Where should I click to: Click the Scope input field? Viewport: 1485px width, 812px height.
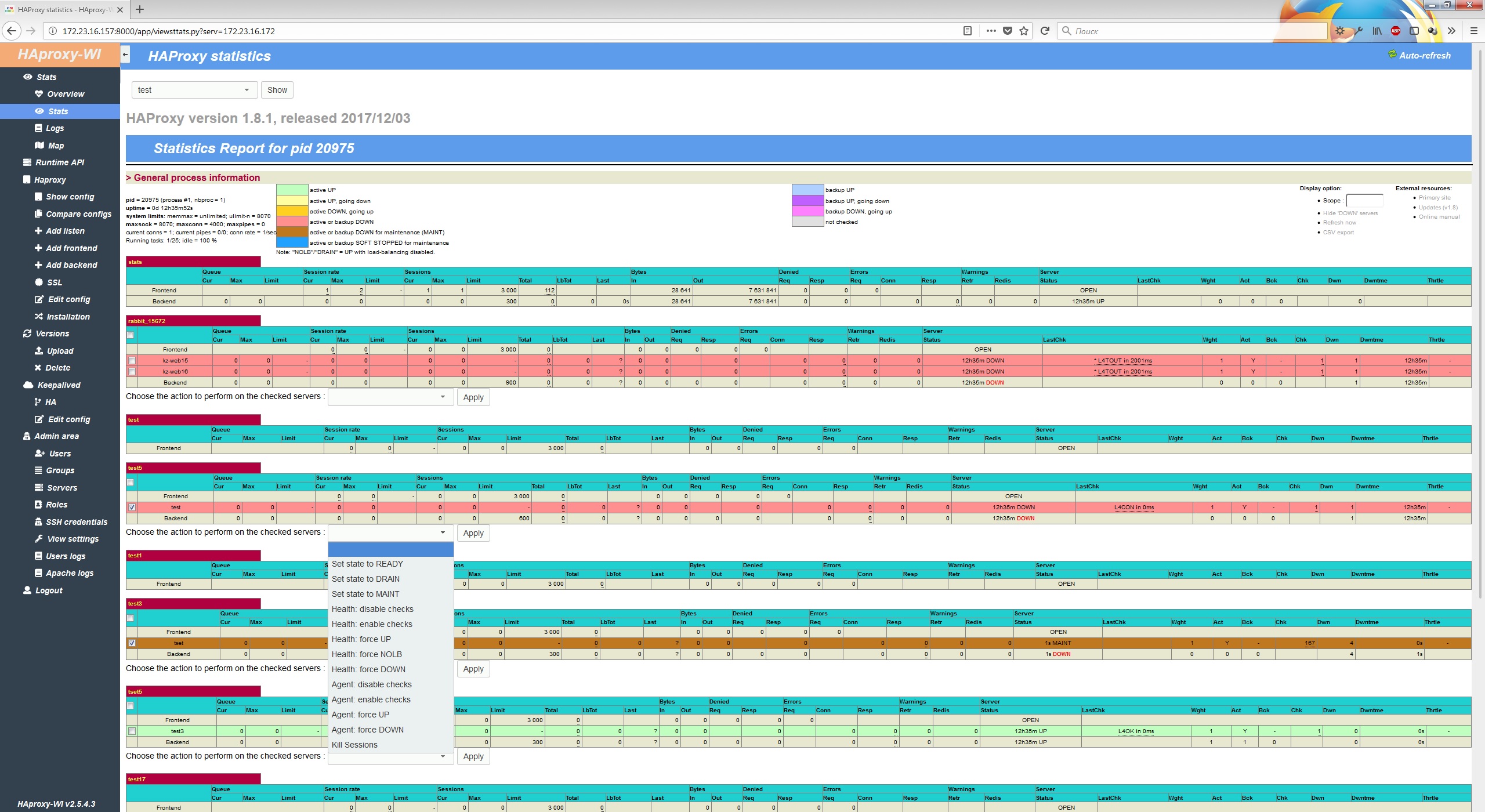click(x=1364, y=201)
